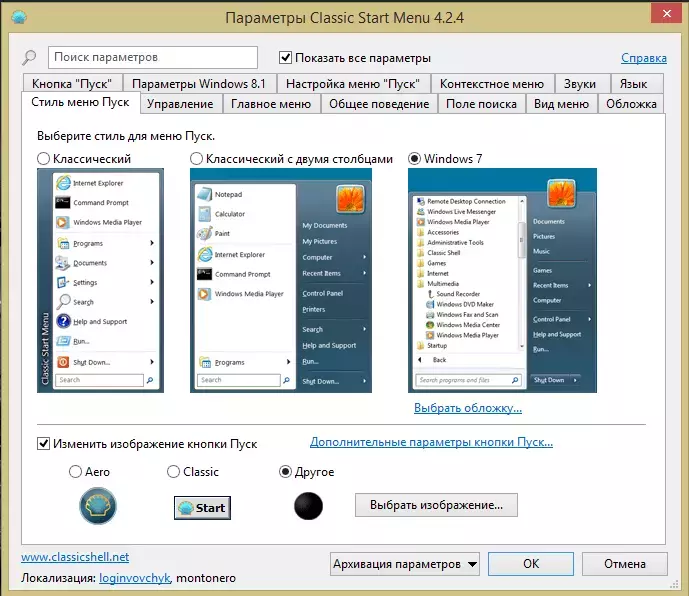Toggle 'Изменить изображение кнопки Пуск' checkbox

pos(44,443)
